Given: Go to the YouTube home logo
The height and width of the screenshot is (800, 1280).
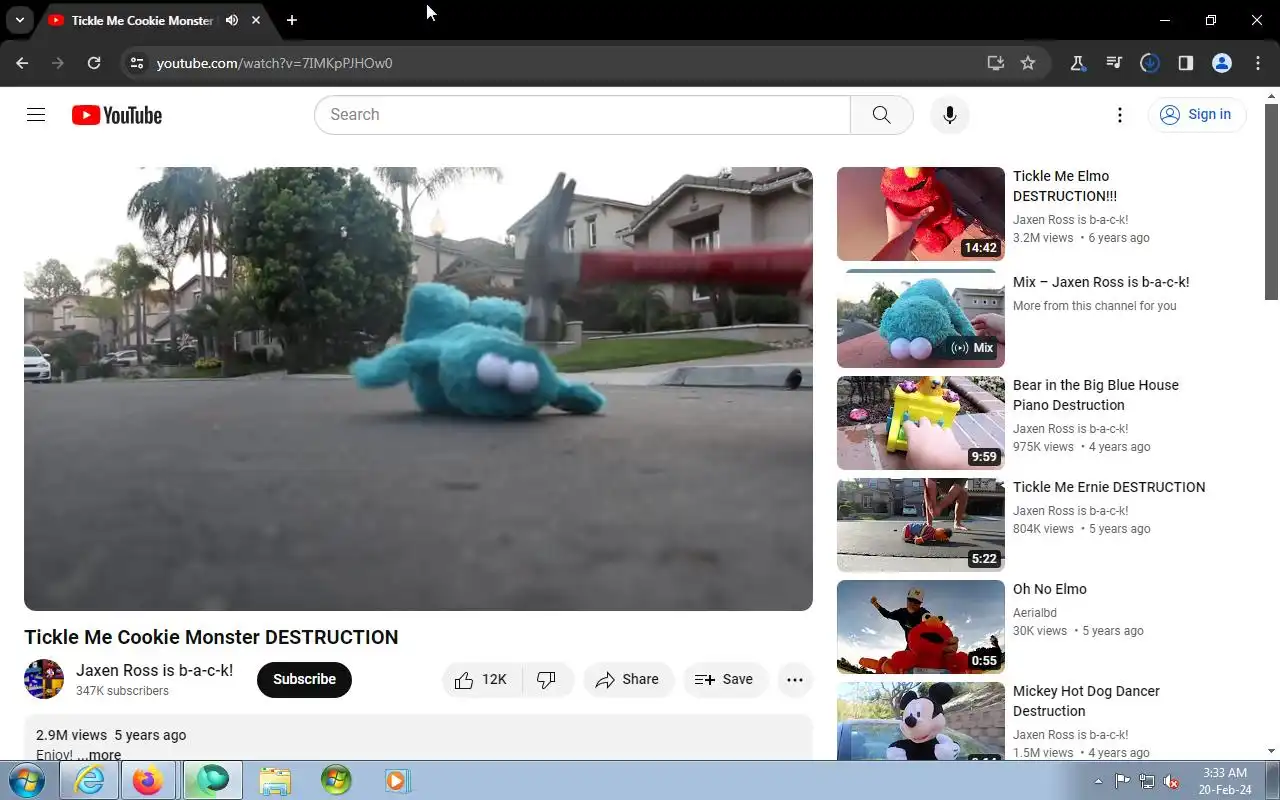Looking at the screenshot, I should point(117,115).
